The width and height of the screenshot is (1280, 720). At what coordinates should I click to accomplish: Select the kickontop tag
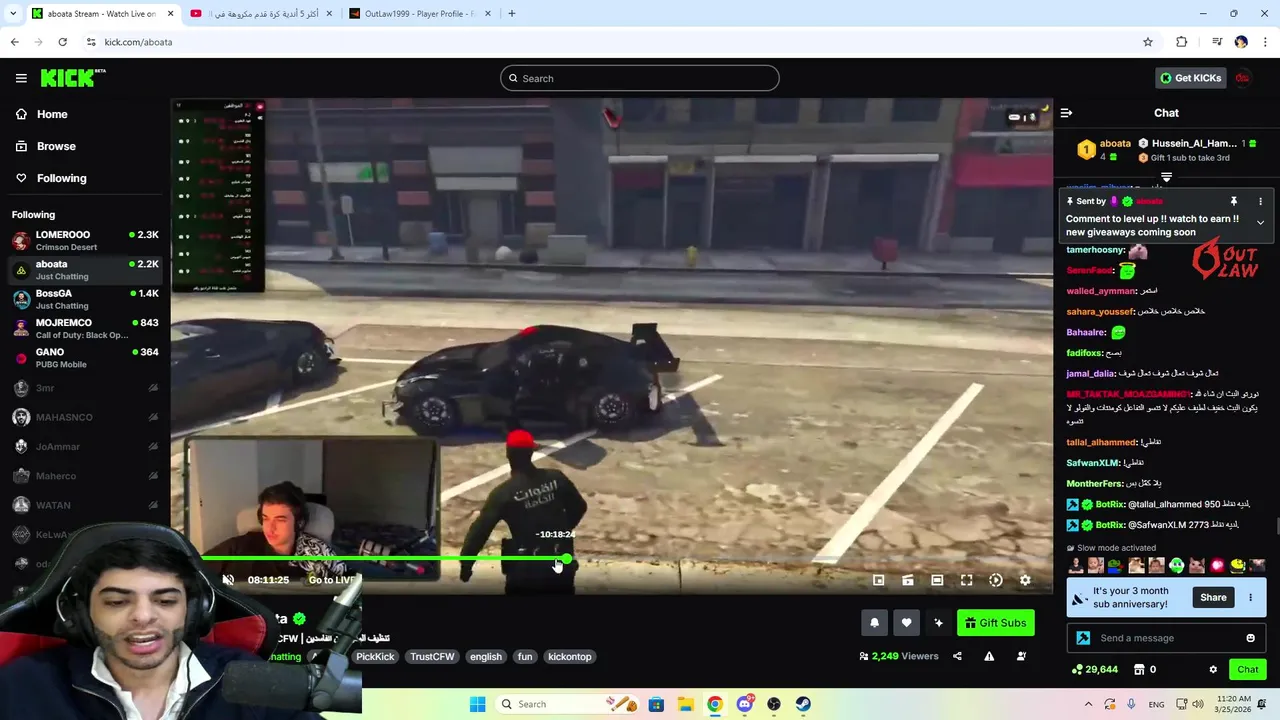pyautogui.click(x=570, y=657)
